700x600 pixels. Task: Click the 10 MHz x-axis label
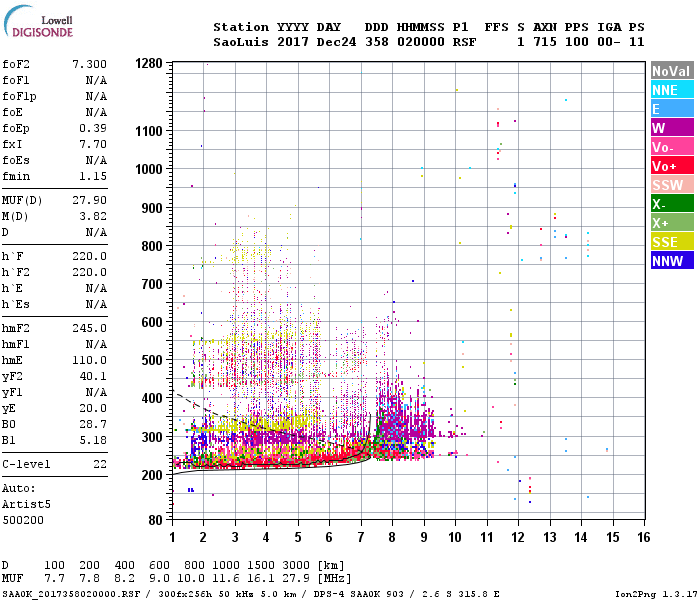coord(455,537)
